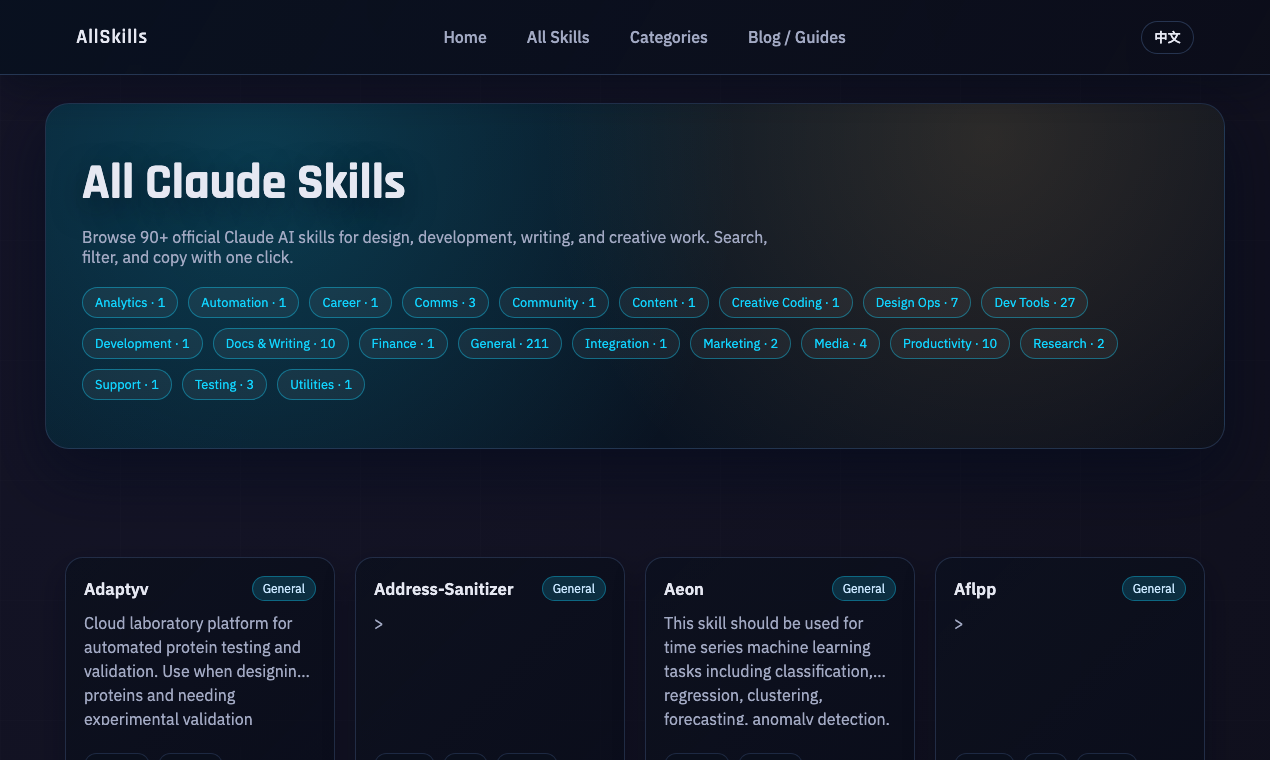Open the Aflpp skill card title
The width and height of the screenshot is (1270, 760).
point(975,589)
